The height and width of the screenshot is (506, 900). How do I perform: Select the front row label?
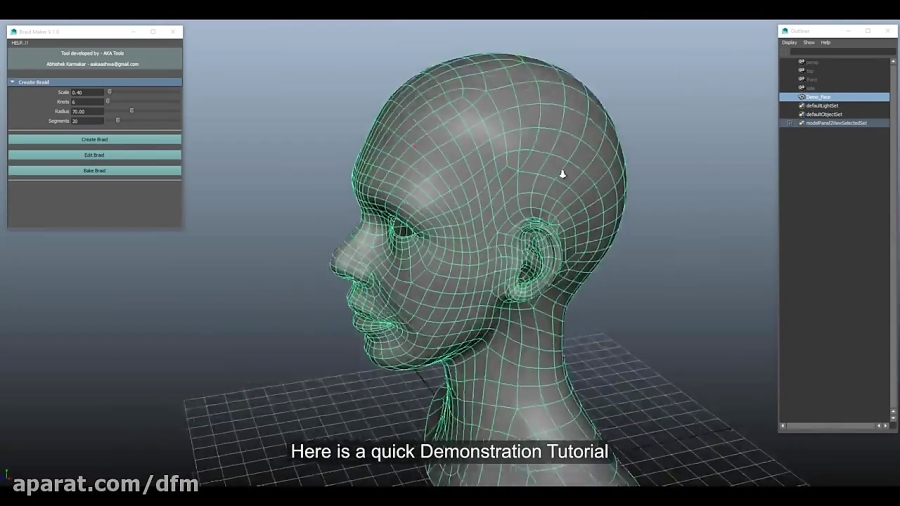[x=812, y=79]
